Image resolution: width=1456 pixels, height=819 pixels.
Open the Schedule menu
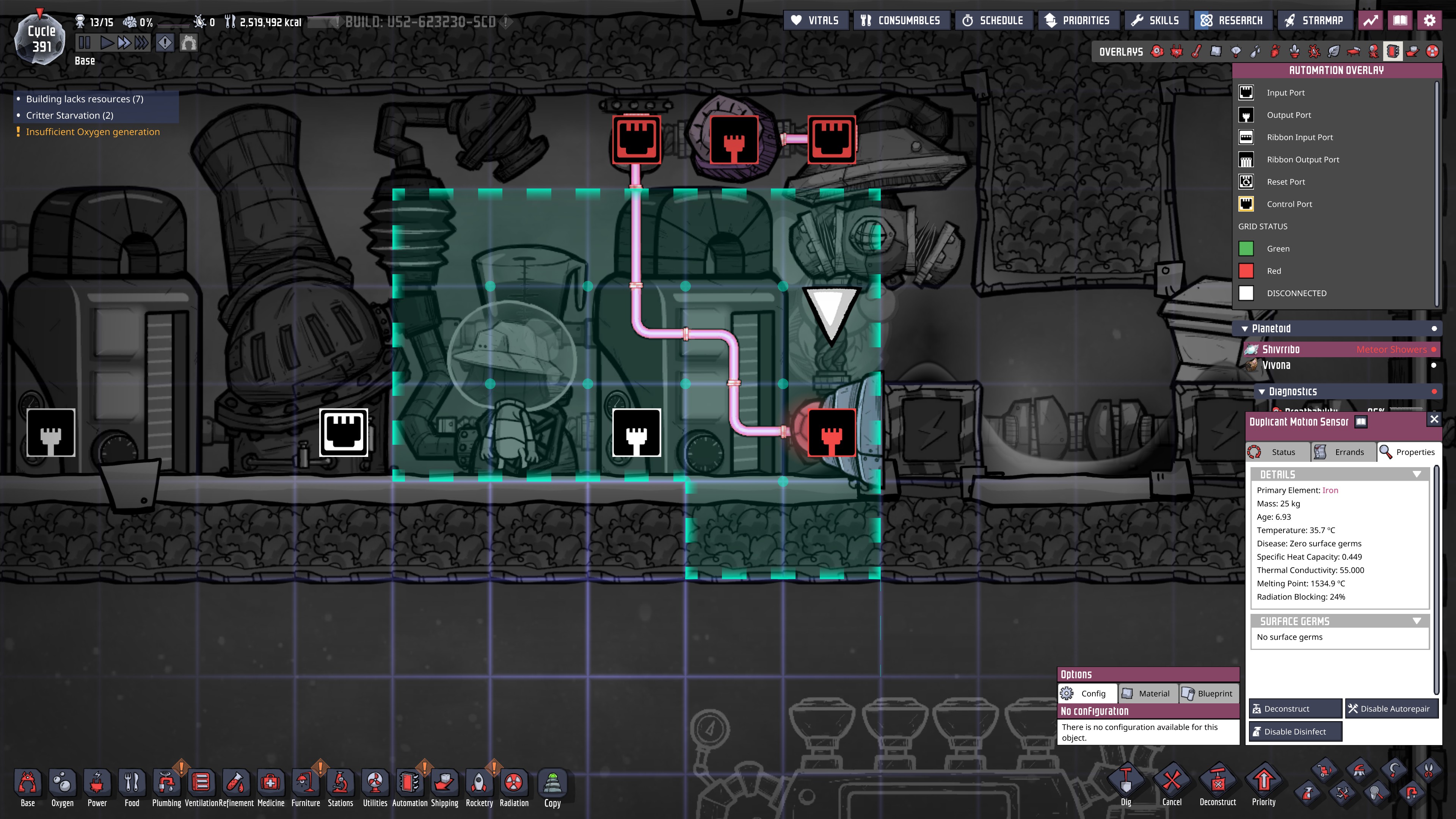pyautogui.click(x=994, y=21)
